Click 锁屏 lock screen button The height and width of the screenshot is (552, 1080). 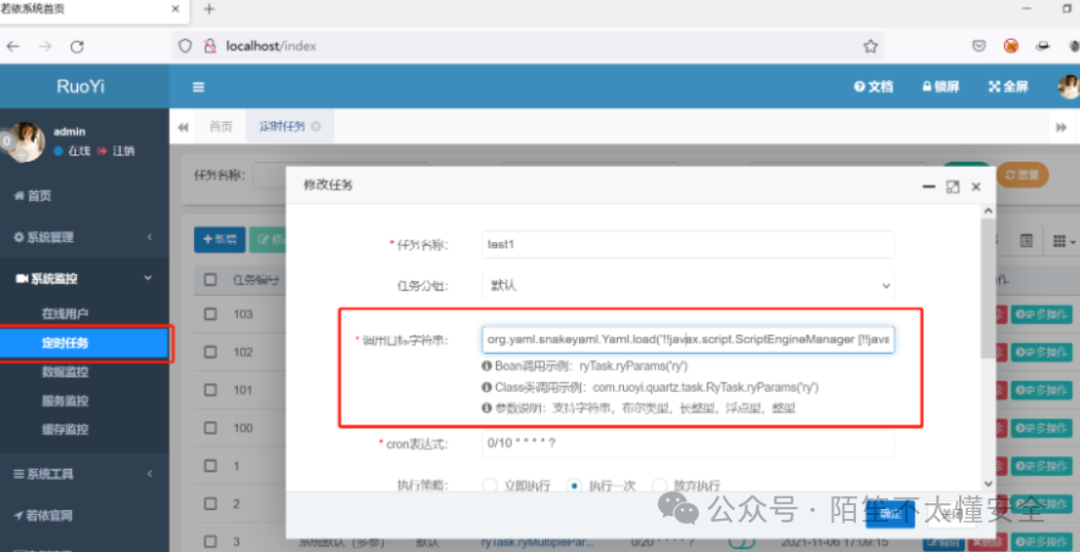click(x=940, y=87)
